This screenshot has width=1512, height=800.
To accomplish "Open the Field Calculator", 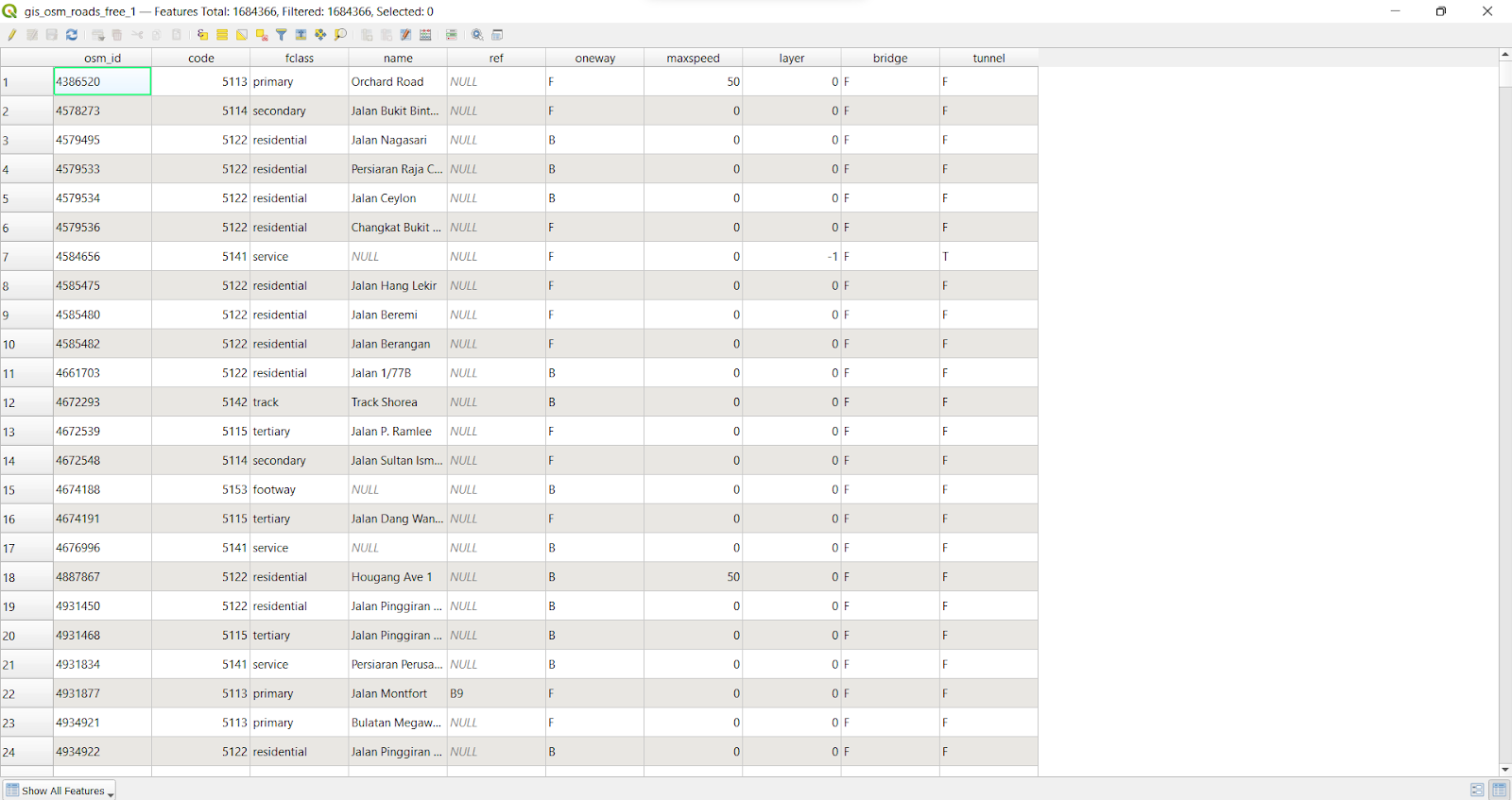I will (425, 35).
